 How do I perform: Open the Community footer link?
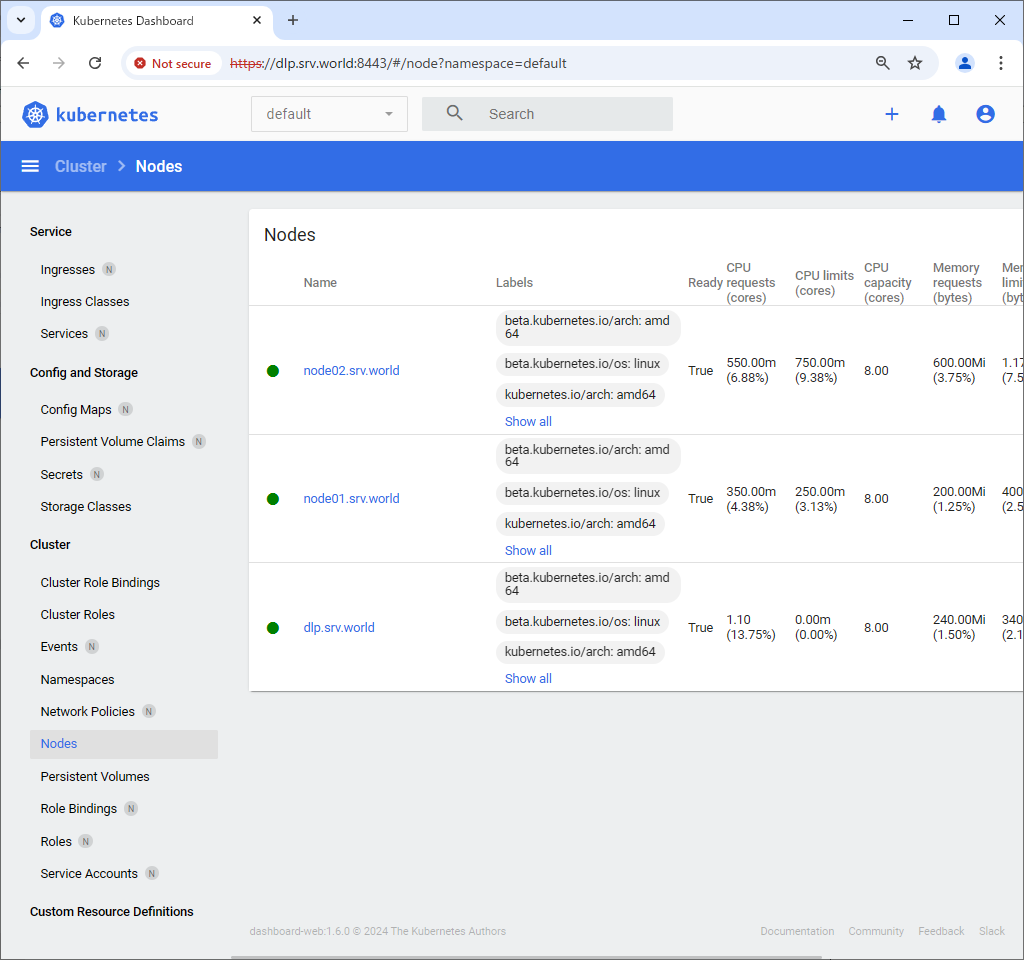coord(876,931)
